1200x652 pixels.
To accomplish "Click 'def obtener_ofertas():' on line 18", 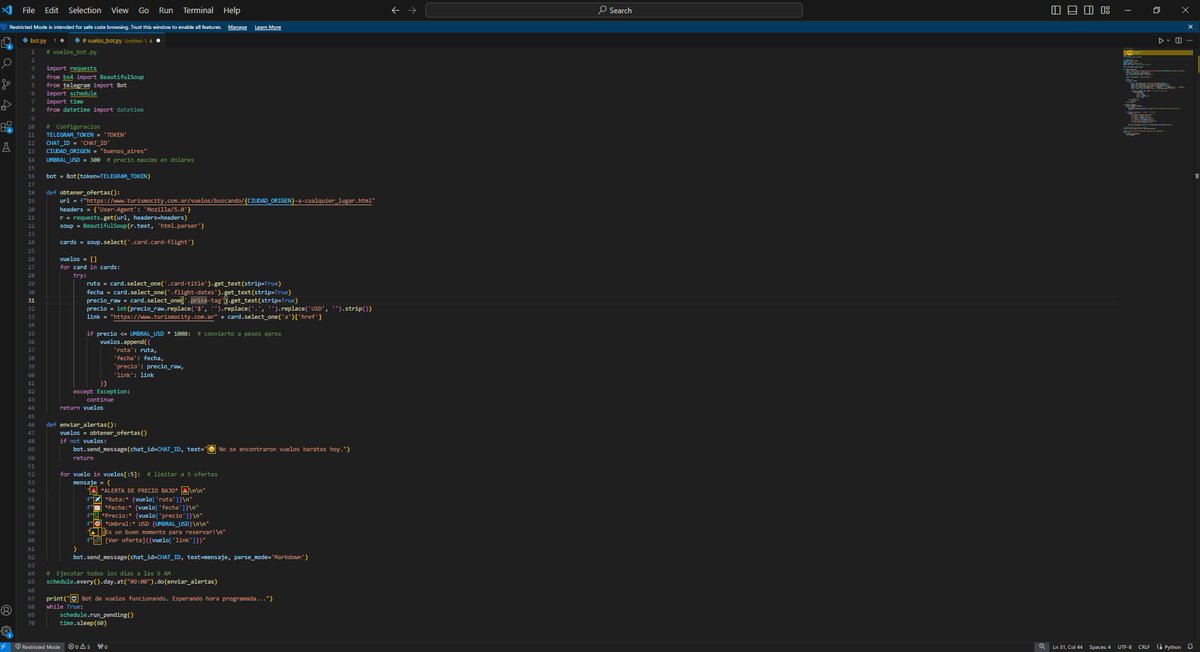I will [x=83, y=192].
